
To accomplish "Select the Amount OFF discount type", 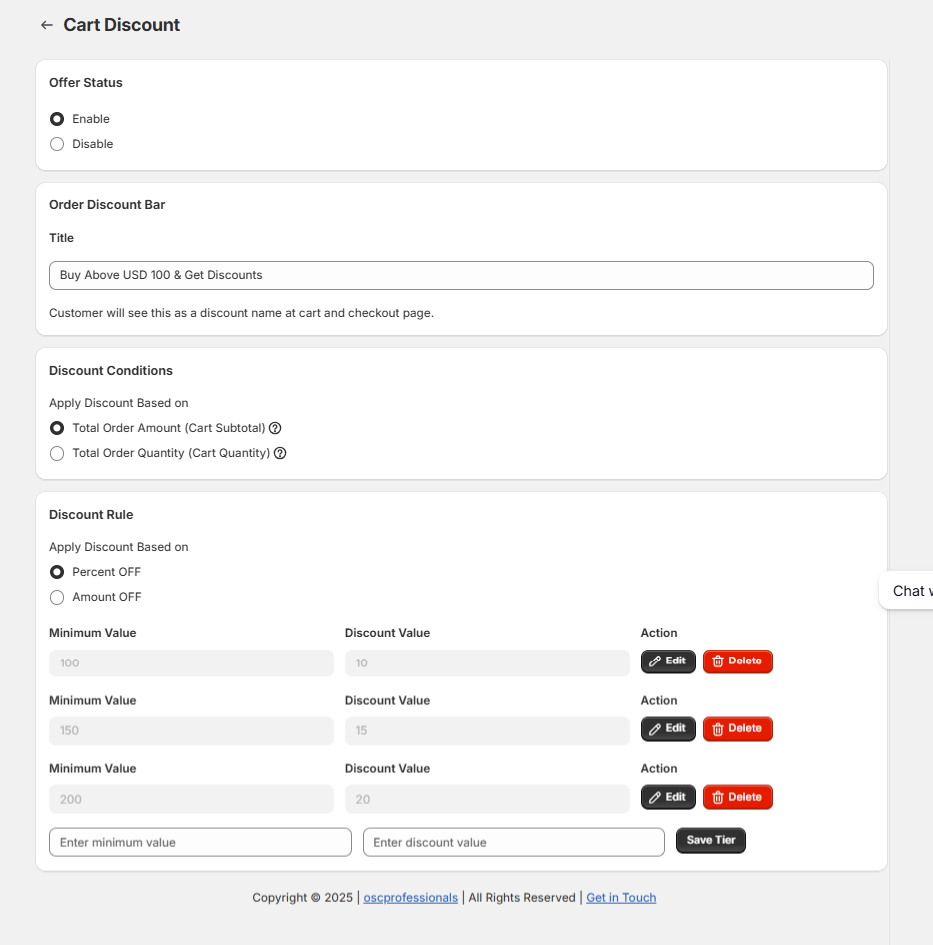I will click(57, 597).
